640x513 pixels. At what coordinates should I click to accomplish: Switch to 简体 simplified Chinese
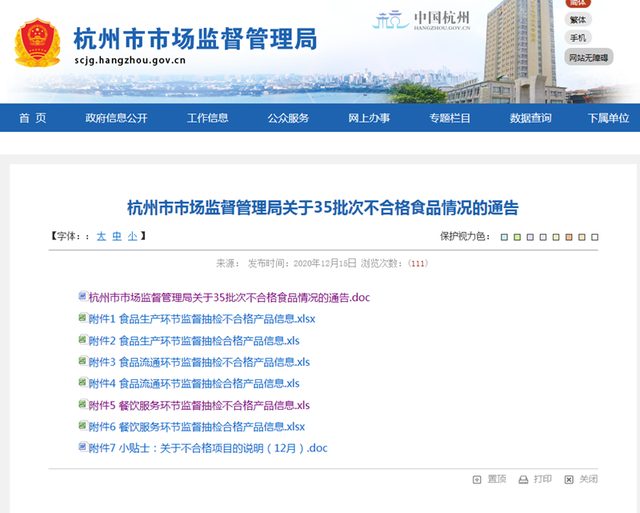pos(578,3)
